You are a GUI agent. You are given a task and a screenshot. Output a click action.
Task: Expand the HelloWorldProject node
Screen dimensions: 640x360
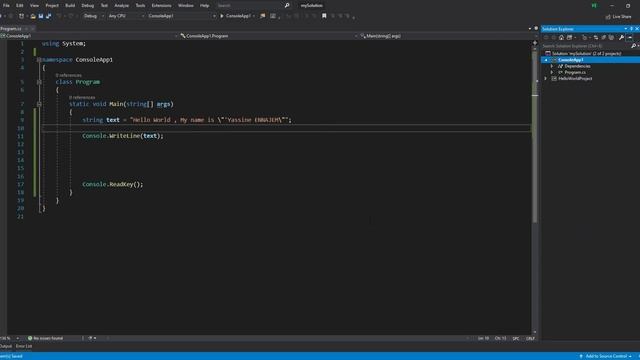pos(546,78)
